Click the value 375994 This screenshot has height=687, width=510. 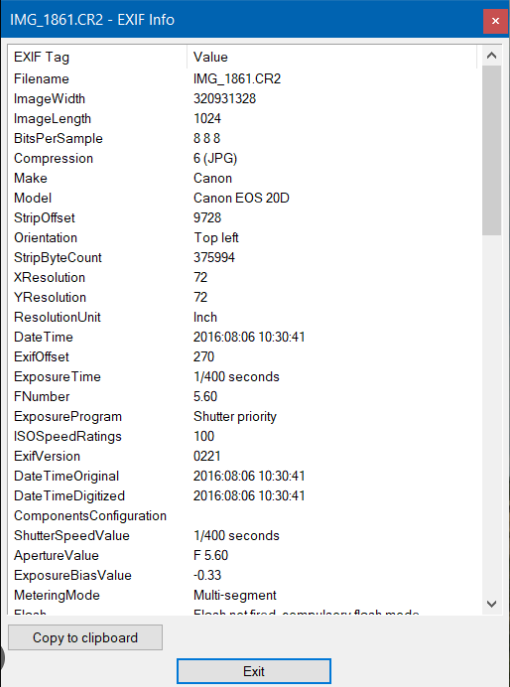point(214,258)
